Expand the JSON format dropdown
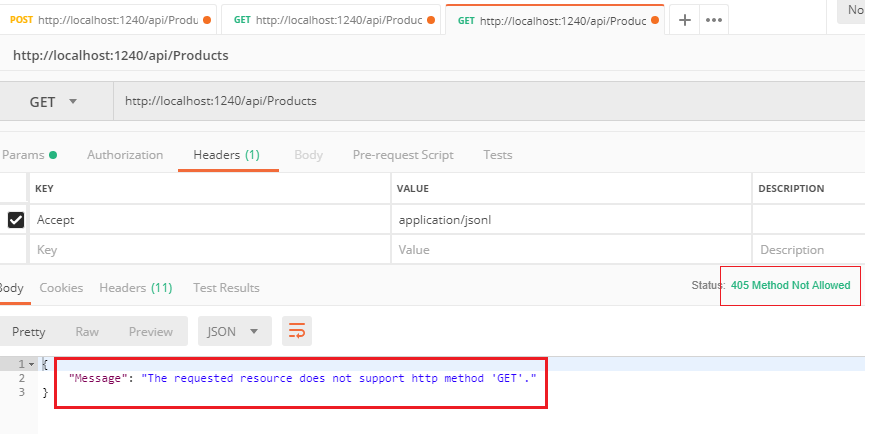Image resolution: width=869 pixels, height=434 pixels. pos(234,331)
